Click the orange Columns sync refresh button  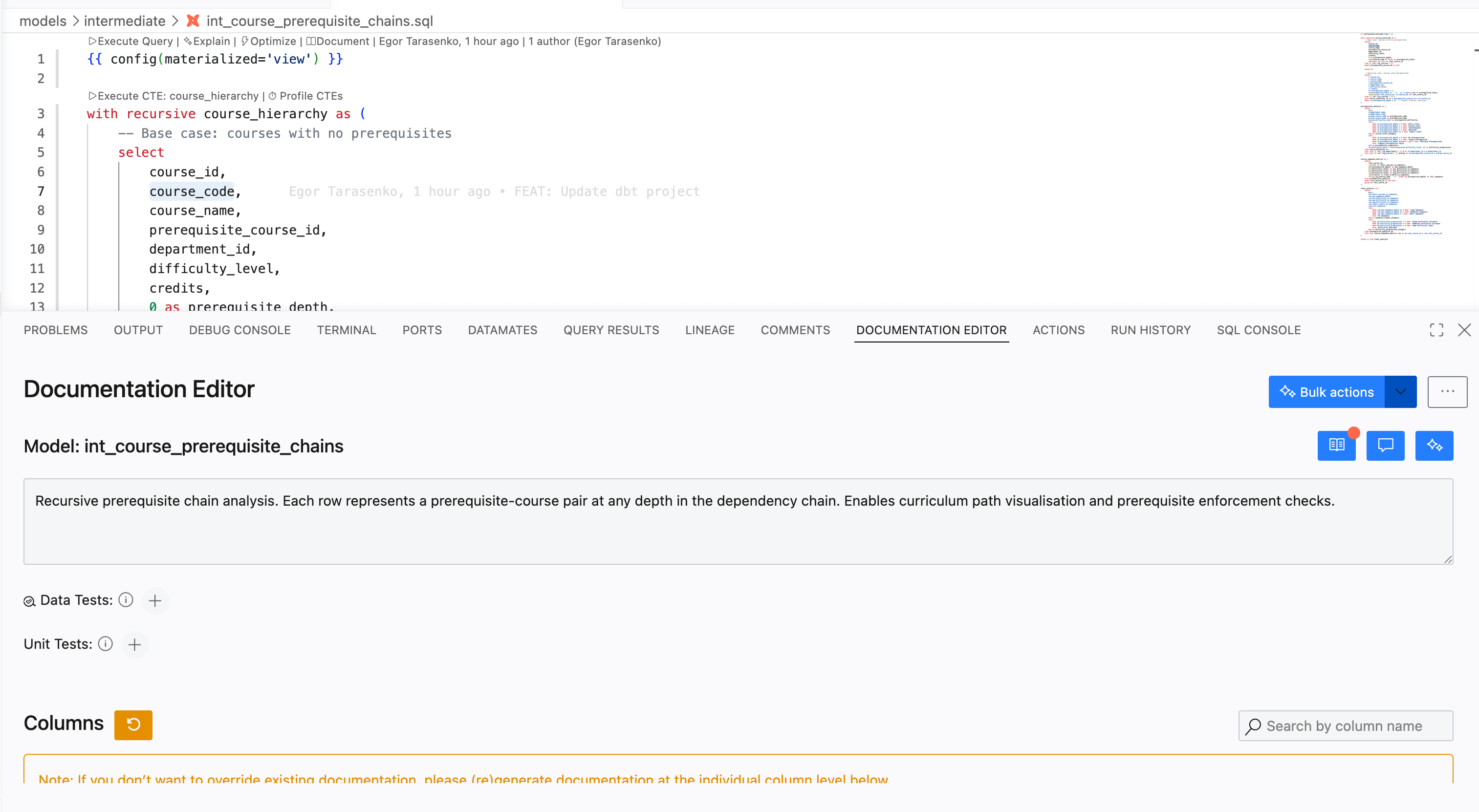tap(133, 725)
